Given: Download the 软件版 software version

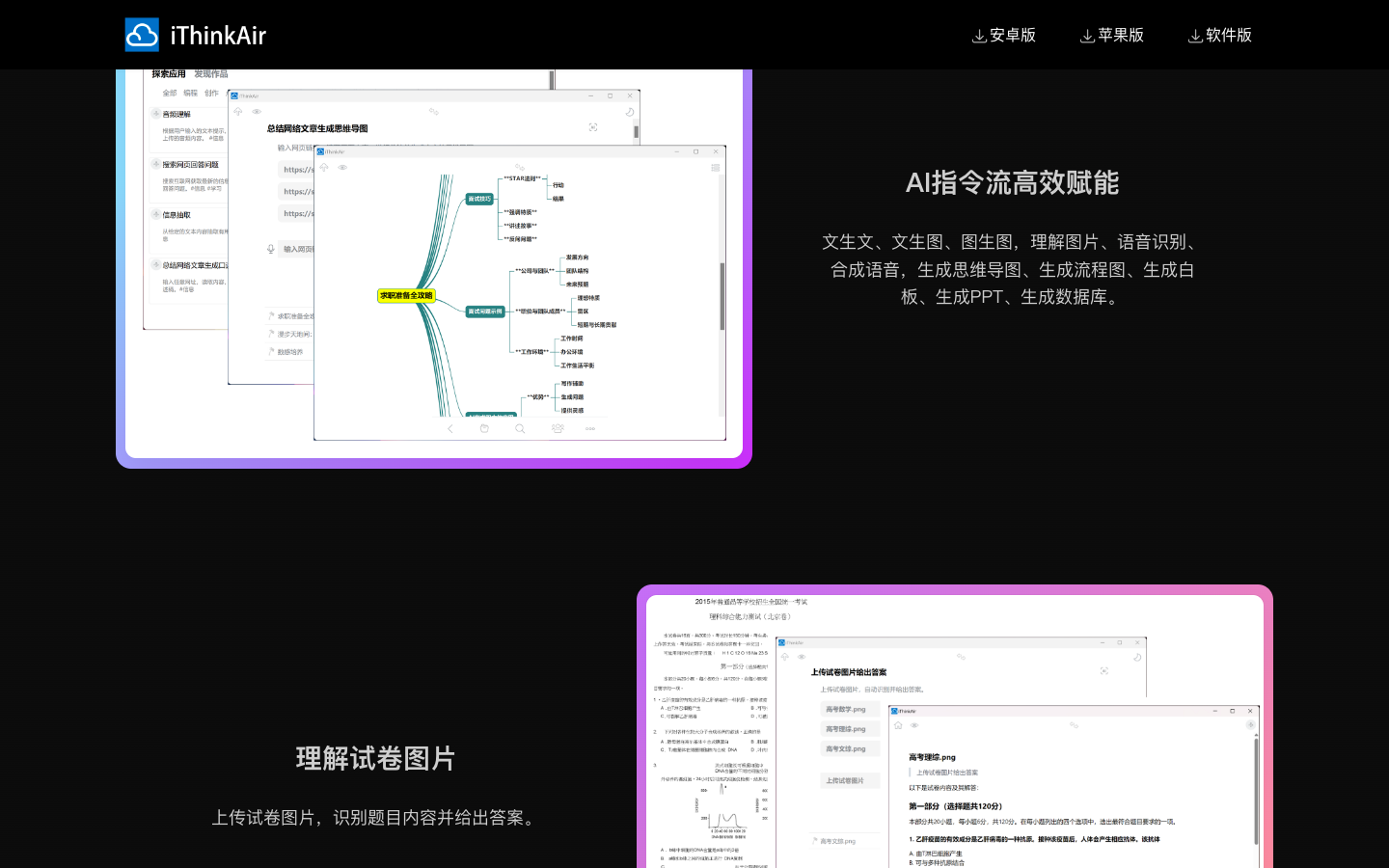Looking at the screenshot, I should pyautogui.click(x=1220, y=35).
